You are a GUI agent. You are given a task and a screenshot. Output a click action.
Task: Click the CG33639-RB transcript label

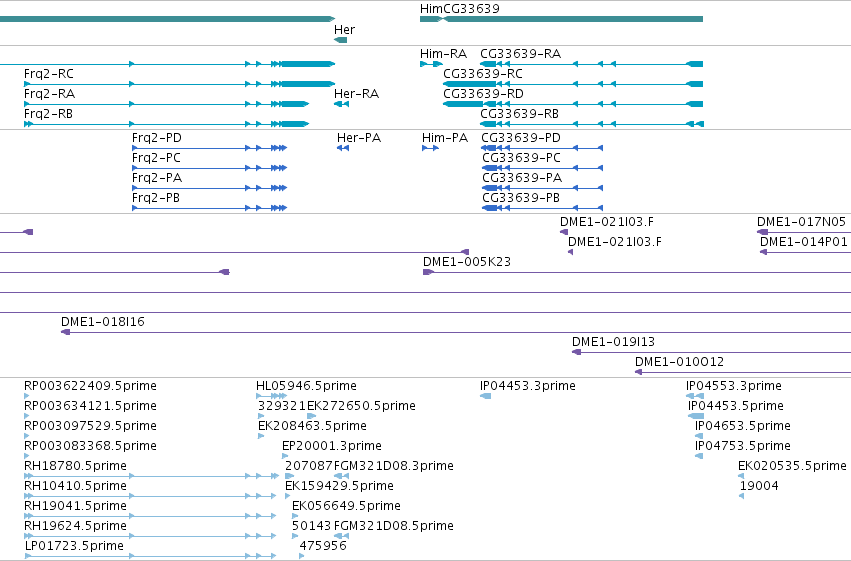click(519, 114)
